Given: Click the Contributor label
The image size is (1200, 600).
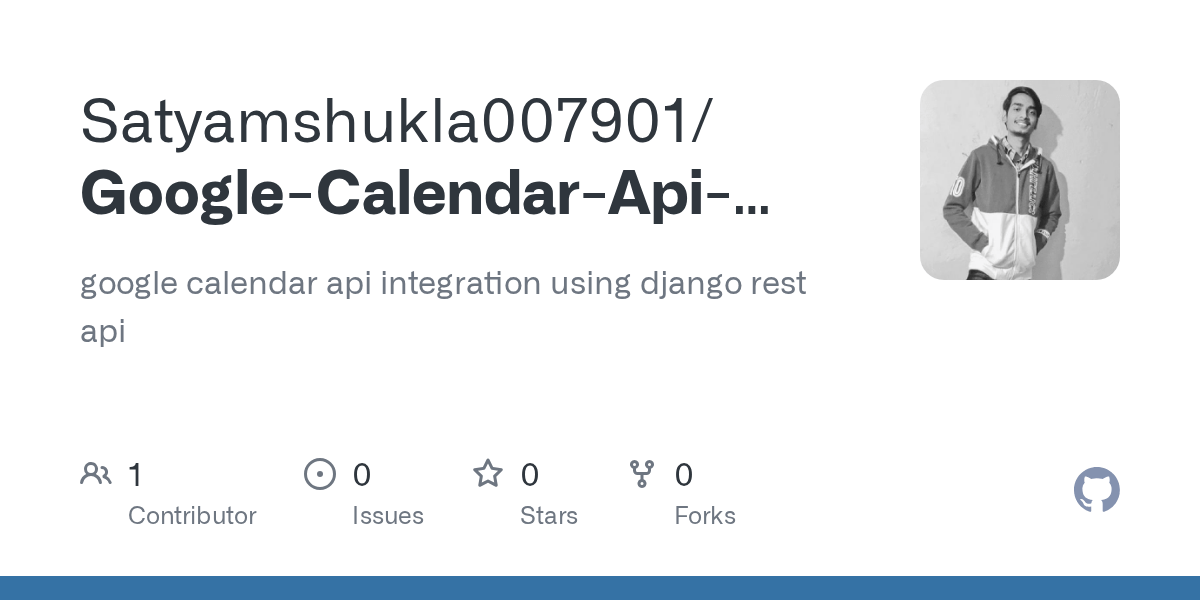Looking at the screenshot, I should tap(192, 516).
